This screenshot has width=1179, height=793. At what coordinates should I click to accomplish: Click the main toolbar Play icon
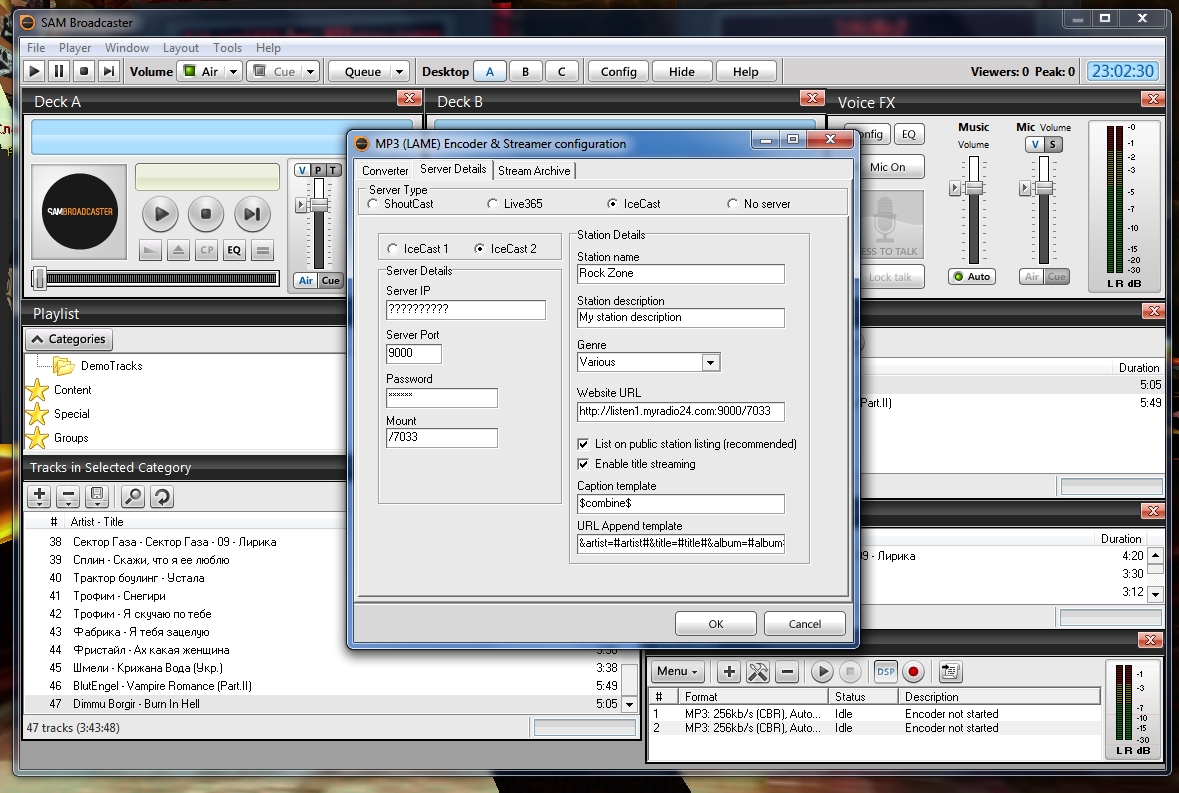point(34,71)
